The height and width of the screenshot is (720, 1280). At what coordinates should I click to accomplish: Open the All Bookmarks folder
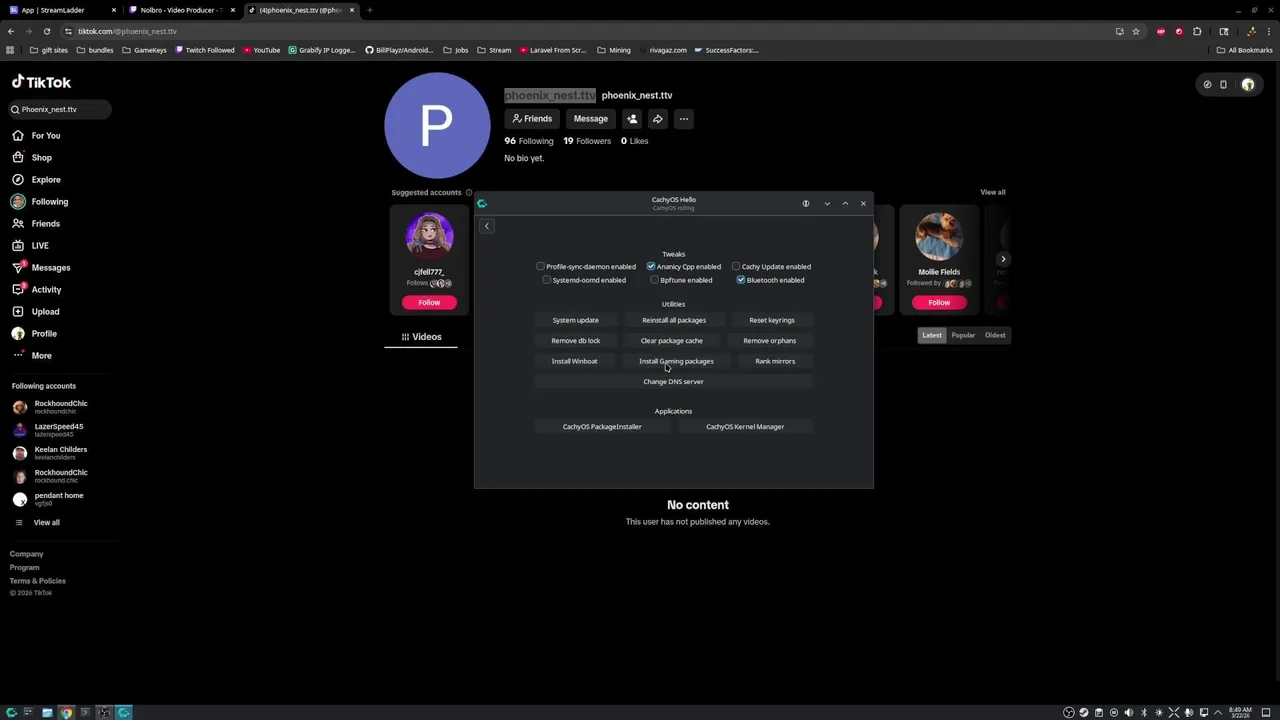coord(1245,50)
